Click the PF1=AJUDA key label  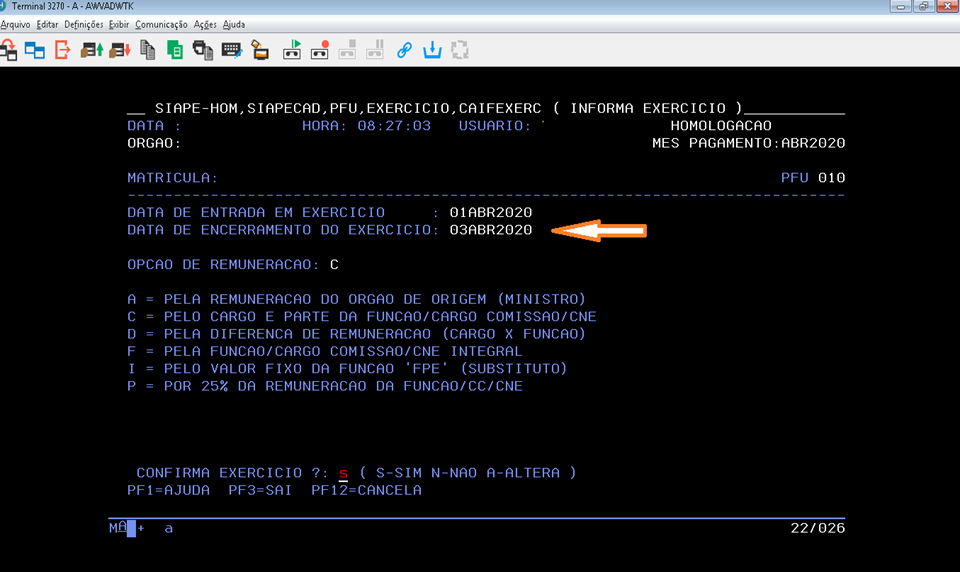click(x=168, y=491)
